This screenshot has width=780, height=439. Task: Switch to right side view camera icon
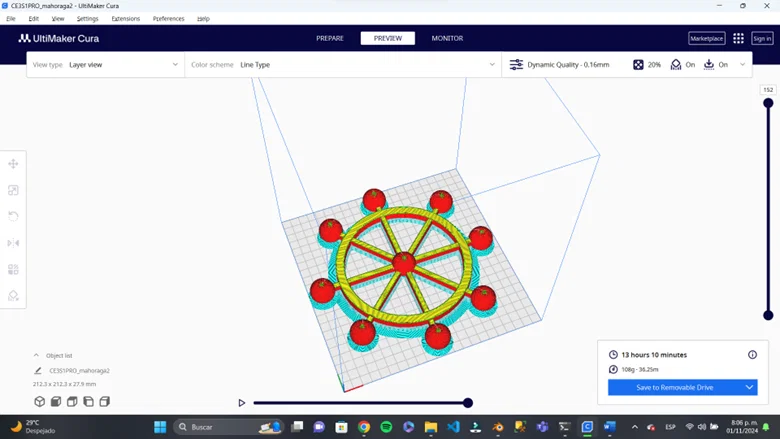coord(104,401)
